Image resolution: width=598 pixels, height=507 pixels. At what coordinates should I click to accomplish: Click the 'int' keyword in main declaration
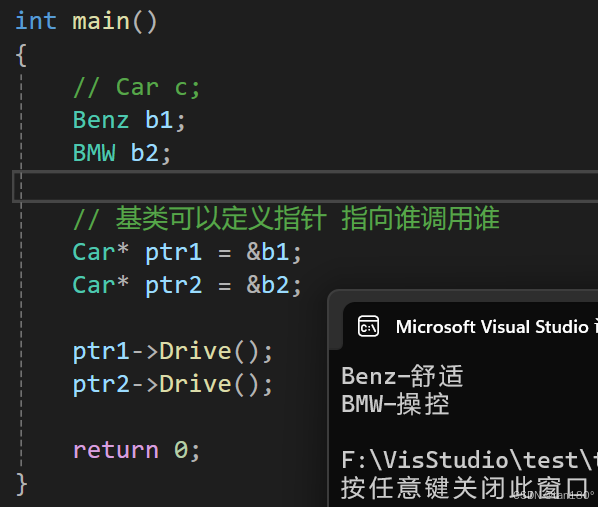[36, 21]
